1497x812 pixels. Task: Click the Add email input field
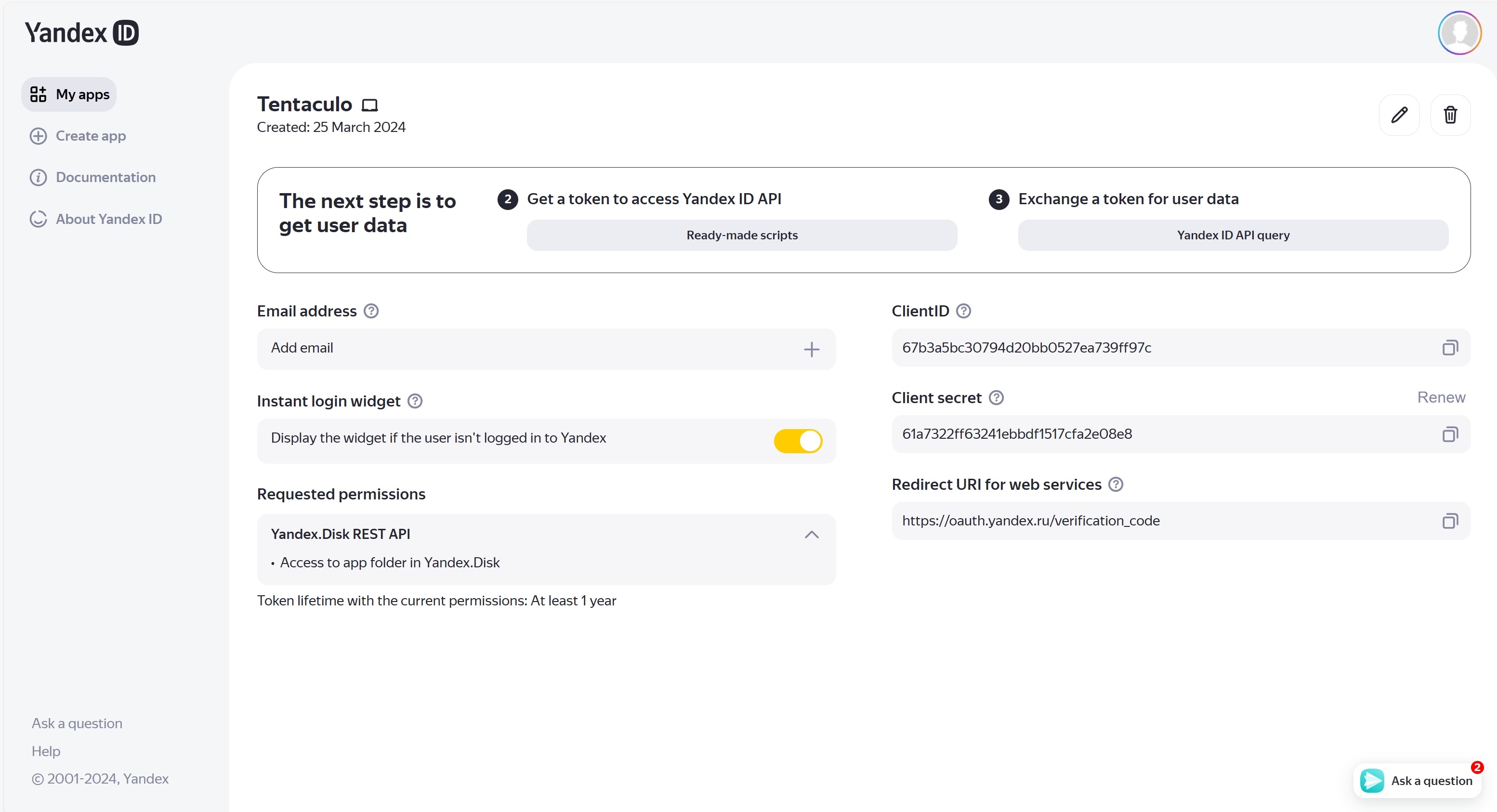[546, 349]
